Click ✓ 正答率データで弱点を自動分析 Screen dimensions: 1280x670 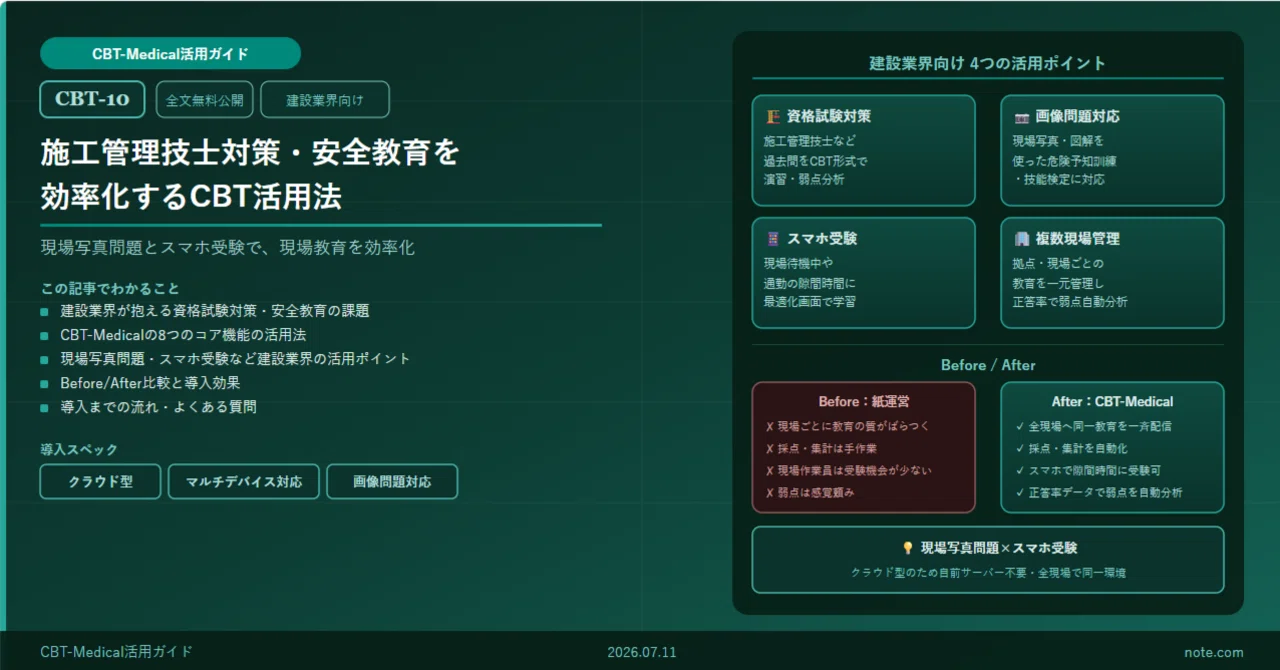pyautogui.click(x=1098, y=492)
